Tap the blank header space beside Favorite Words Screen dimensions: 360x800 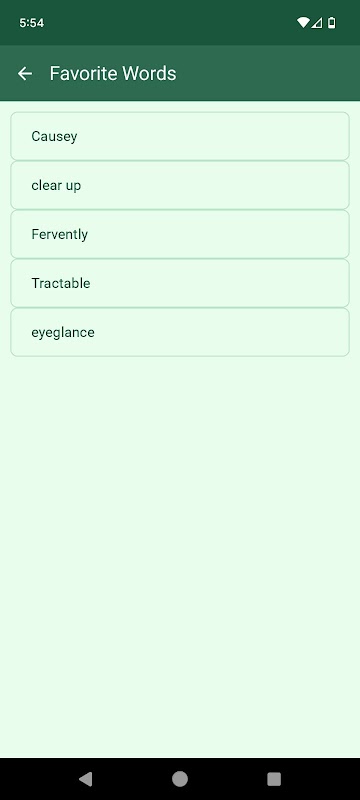pos(268,73)
